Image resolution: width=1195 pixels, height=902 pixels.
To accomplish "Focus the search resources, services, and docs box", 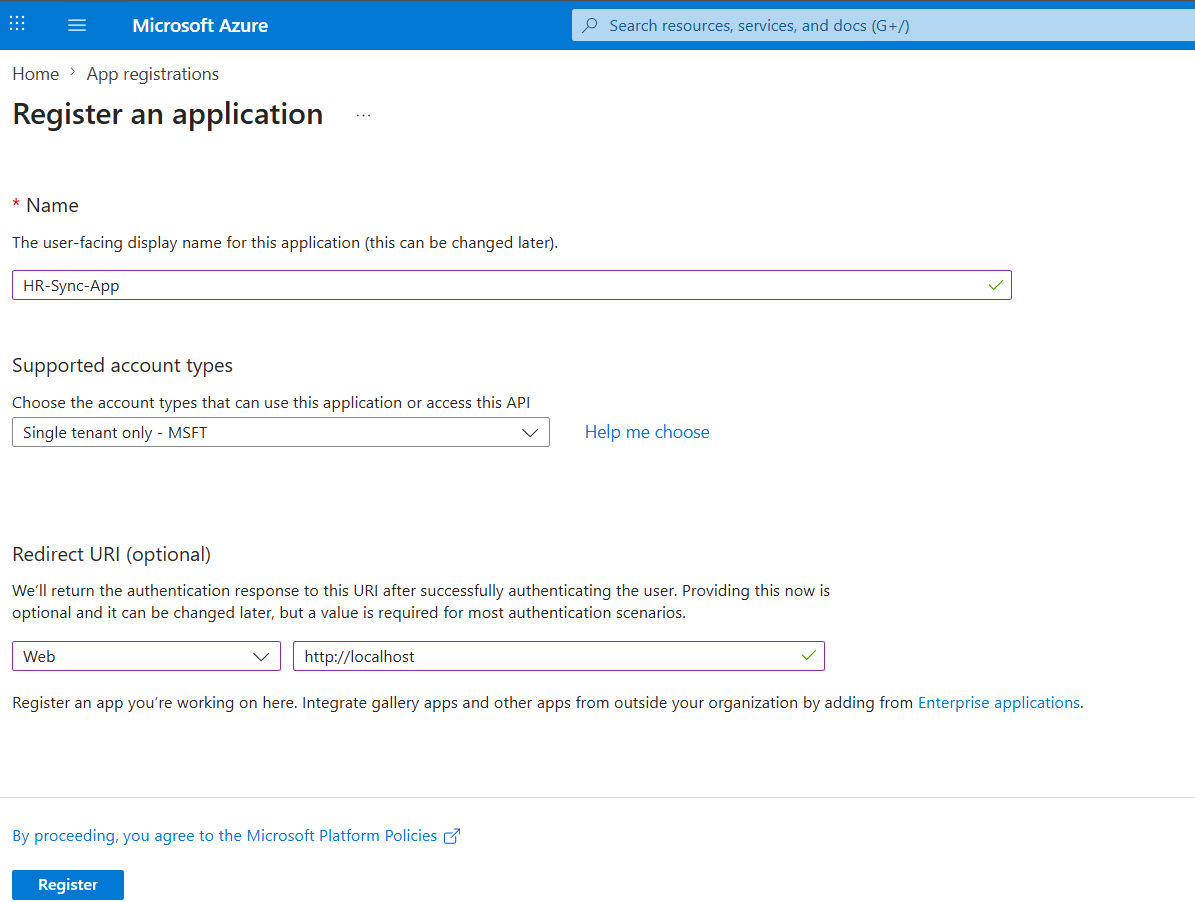I will (x=883, y=25).
